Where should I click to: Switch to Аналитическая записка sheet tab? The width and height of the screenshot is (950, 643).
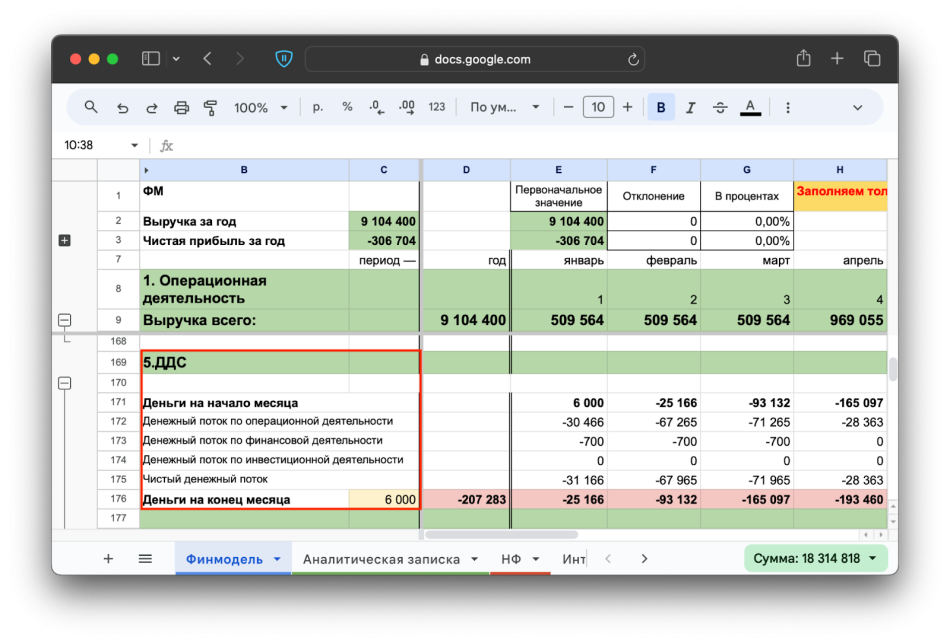(381, 559)
